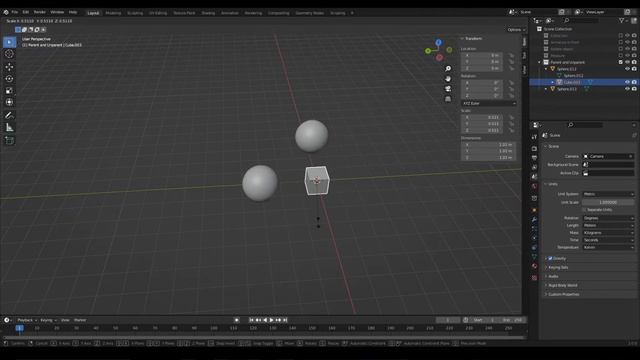The width and height of the screenshot is (640, 360).
Task: Switch orthographic/perspective grid icon
Action: pos(448,99)
